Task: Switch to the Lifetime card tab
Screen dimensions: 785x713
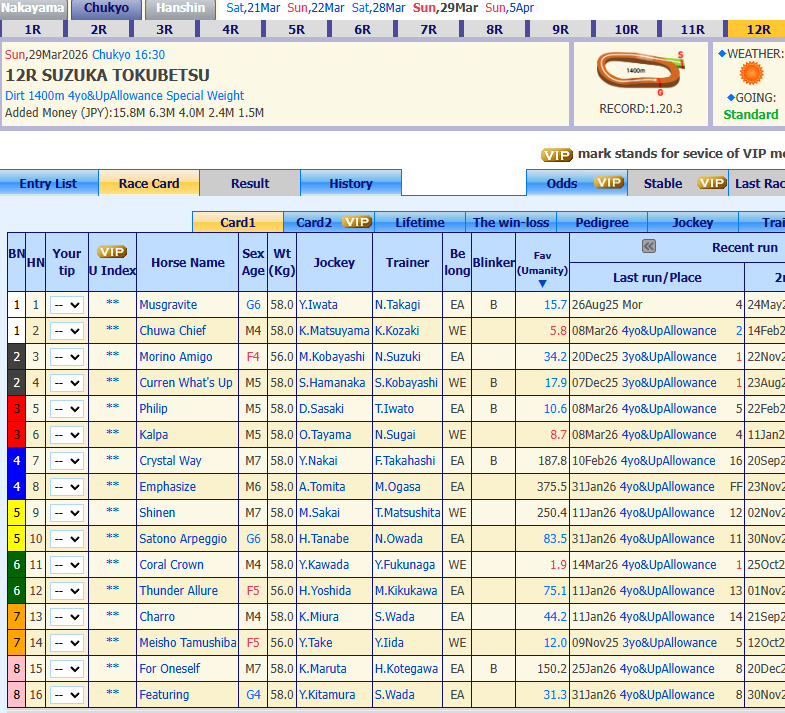Action: click(x=420, y=222)
